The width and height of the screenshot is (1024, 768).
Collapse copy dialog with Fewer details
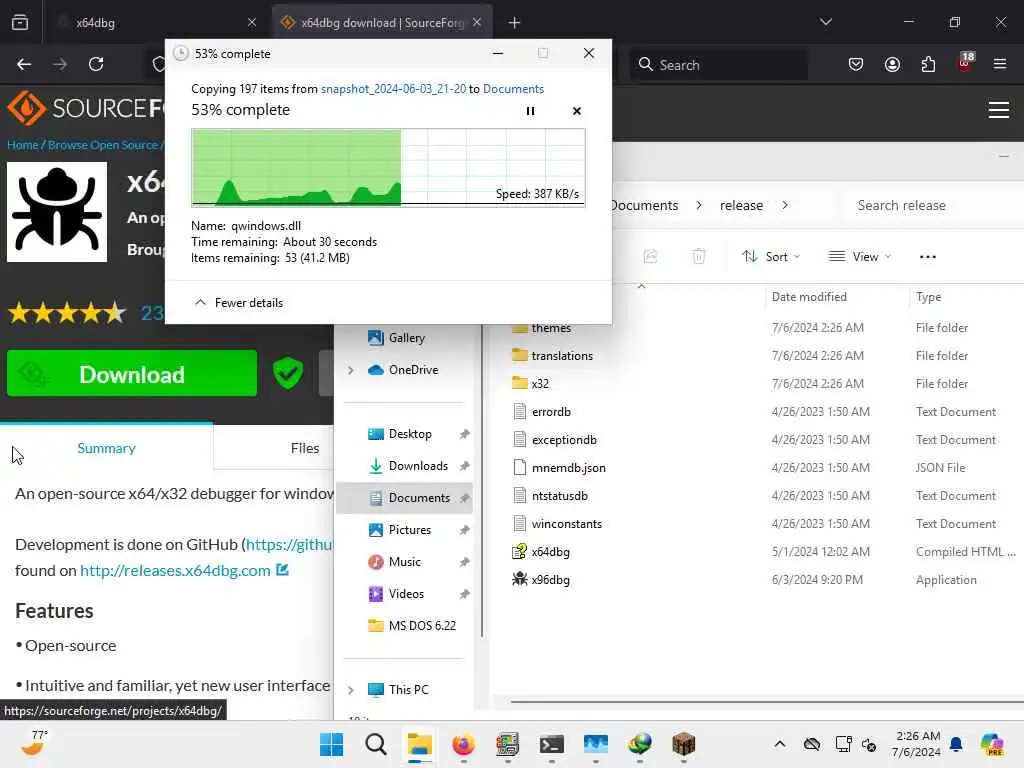(239, 302)
